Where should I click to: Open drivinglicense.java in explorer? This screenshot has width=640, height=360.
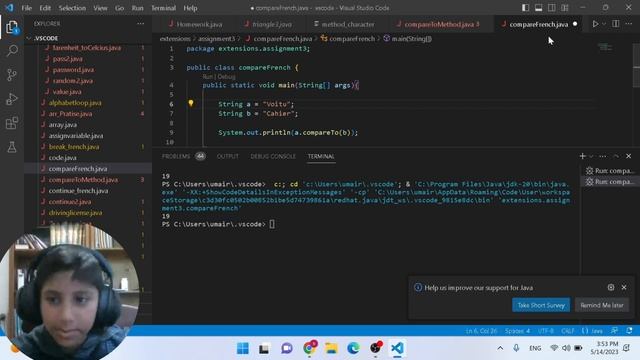(76, 213)
